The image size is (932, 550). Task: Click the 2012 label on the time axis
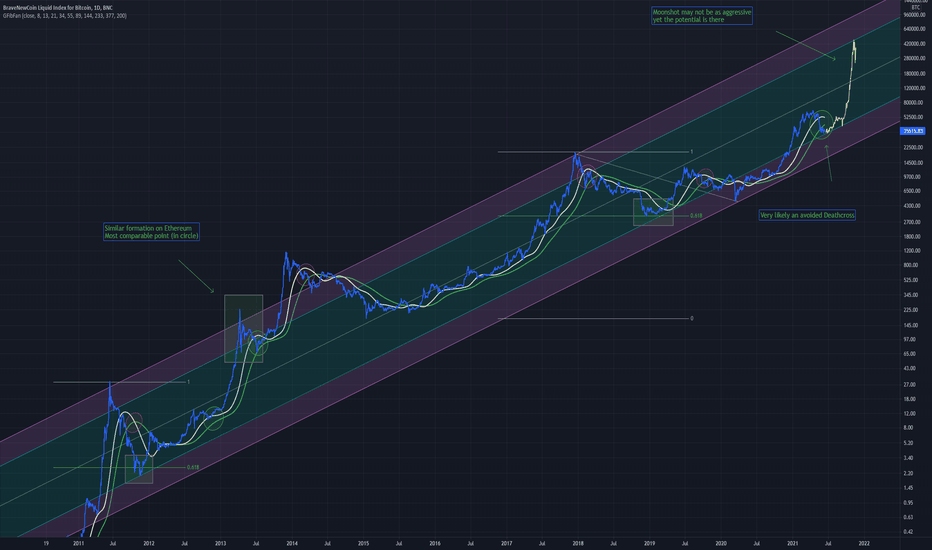pos(149,543)
